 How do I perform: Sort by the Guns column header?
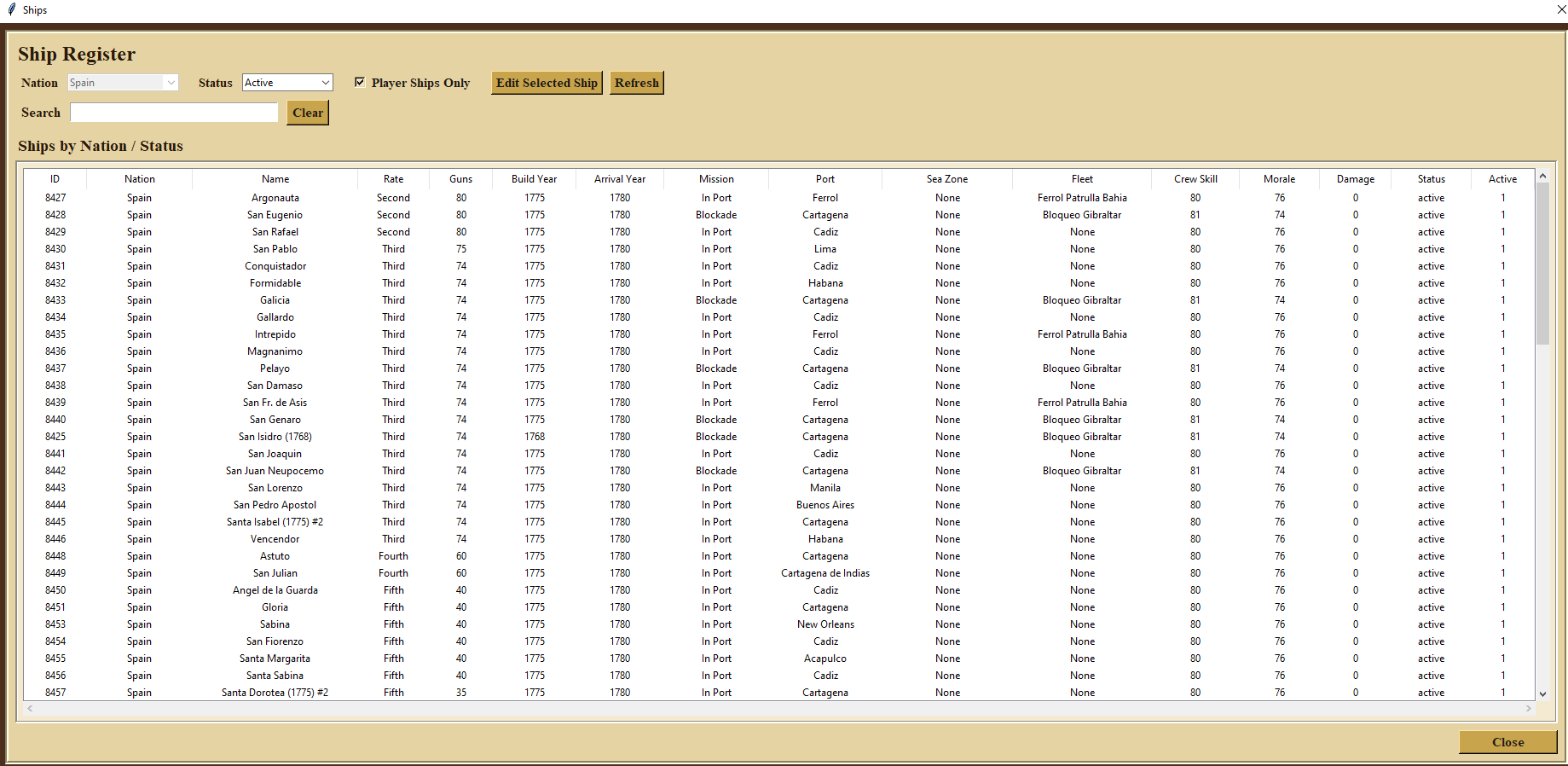[461, 179]
